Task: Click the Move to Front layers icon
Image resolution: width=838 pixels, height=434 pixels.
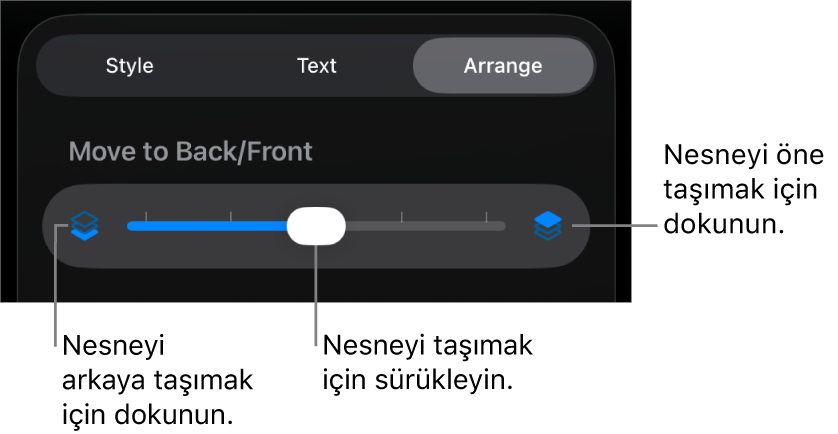Action: click(x=547, y=226)
